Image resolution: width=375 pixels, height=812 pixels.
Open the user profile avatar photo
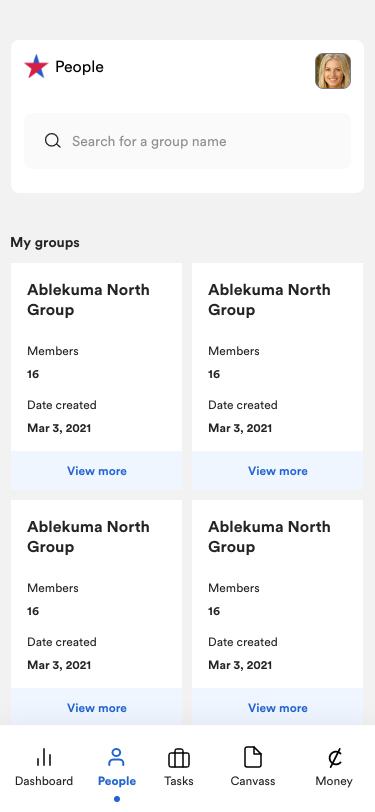click(x=333, y=71)
